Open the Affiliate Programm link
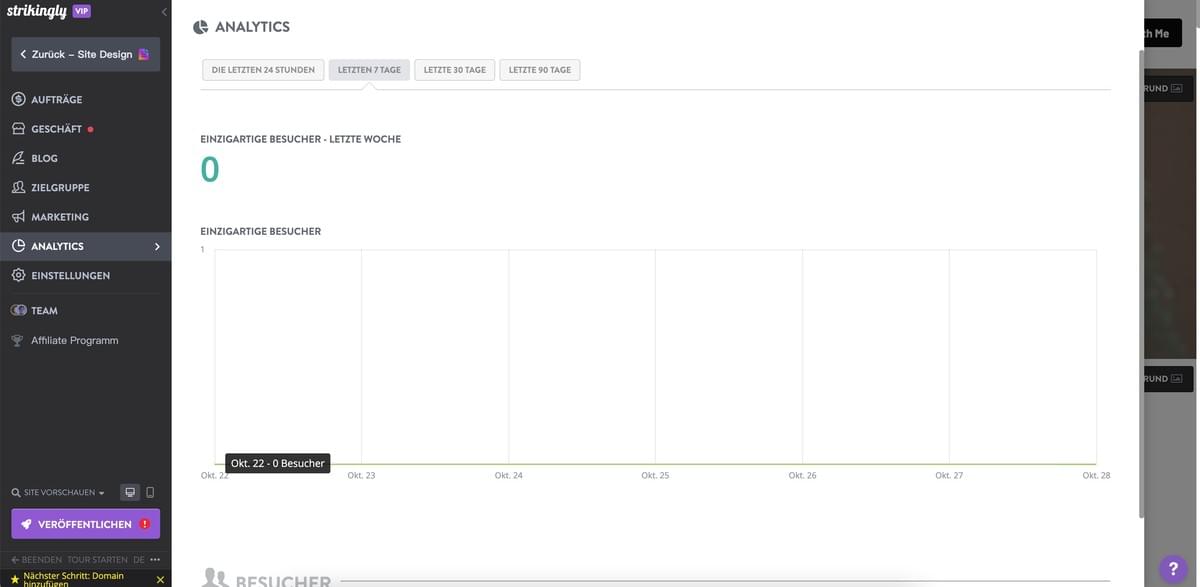Viewport: 1200px width, 587px height. (75, 340)
